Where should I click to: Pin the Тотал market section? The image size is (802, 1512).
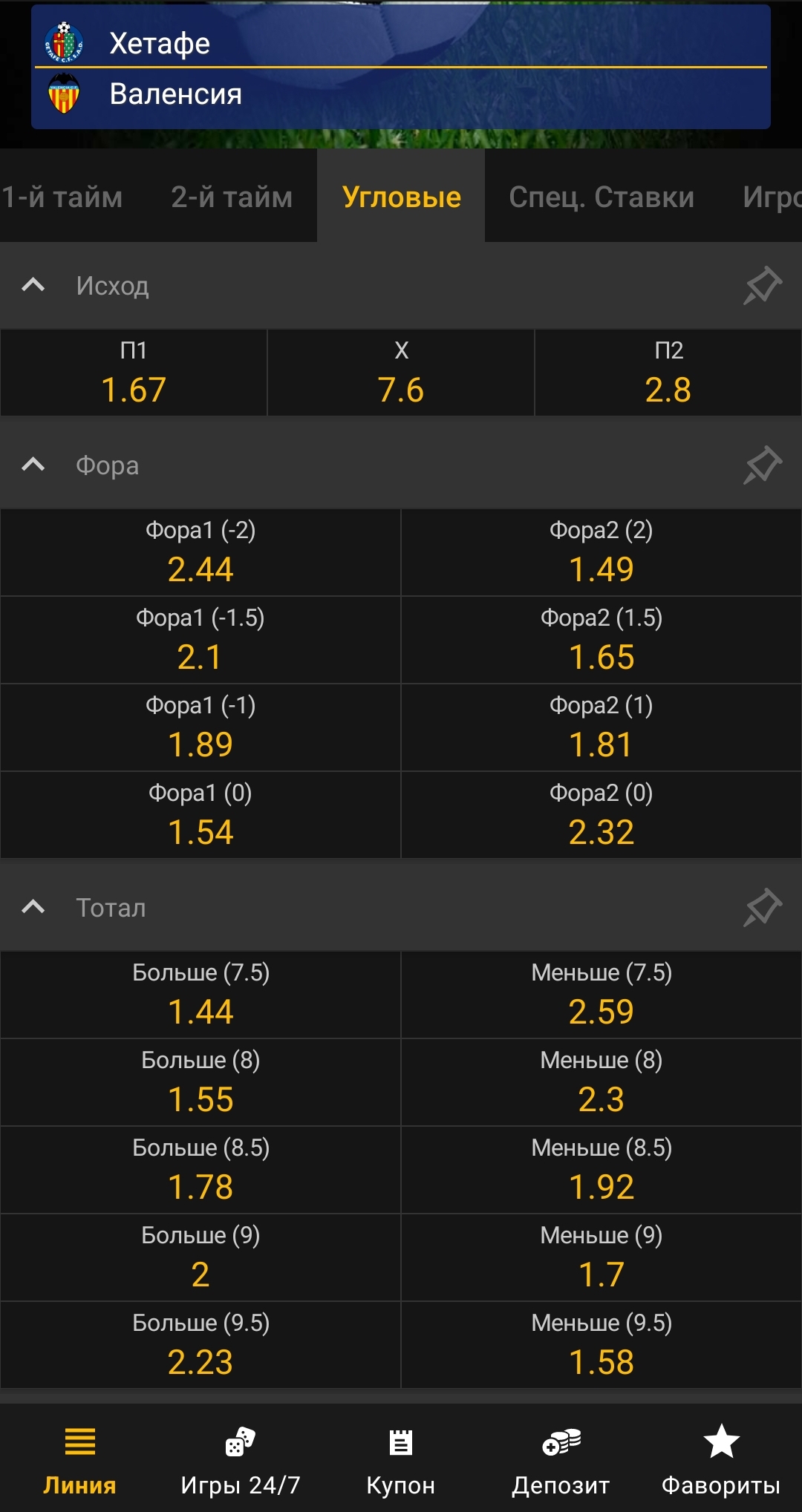[x=763, y=908]
